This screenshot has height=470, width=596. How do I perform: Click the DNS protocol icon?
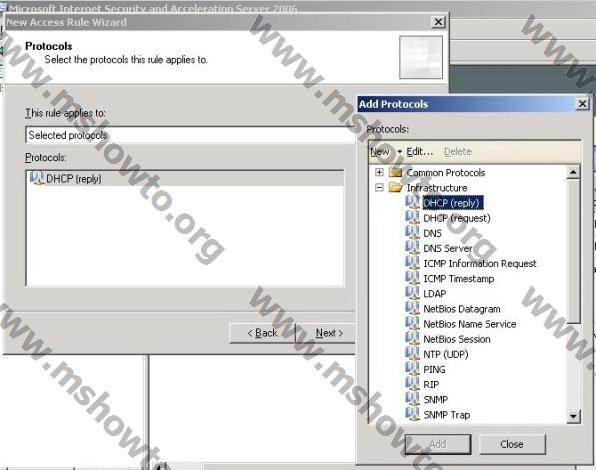coord(412,232)
